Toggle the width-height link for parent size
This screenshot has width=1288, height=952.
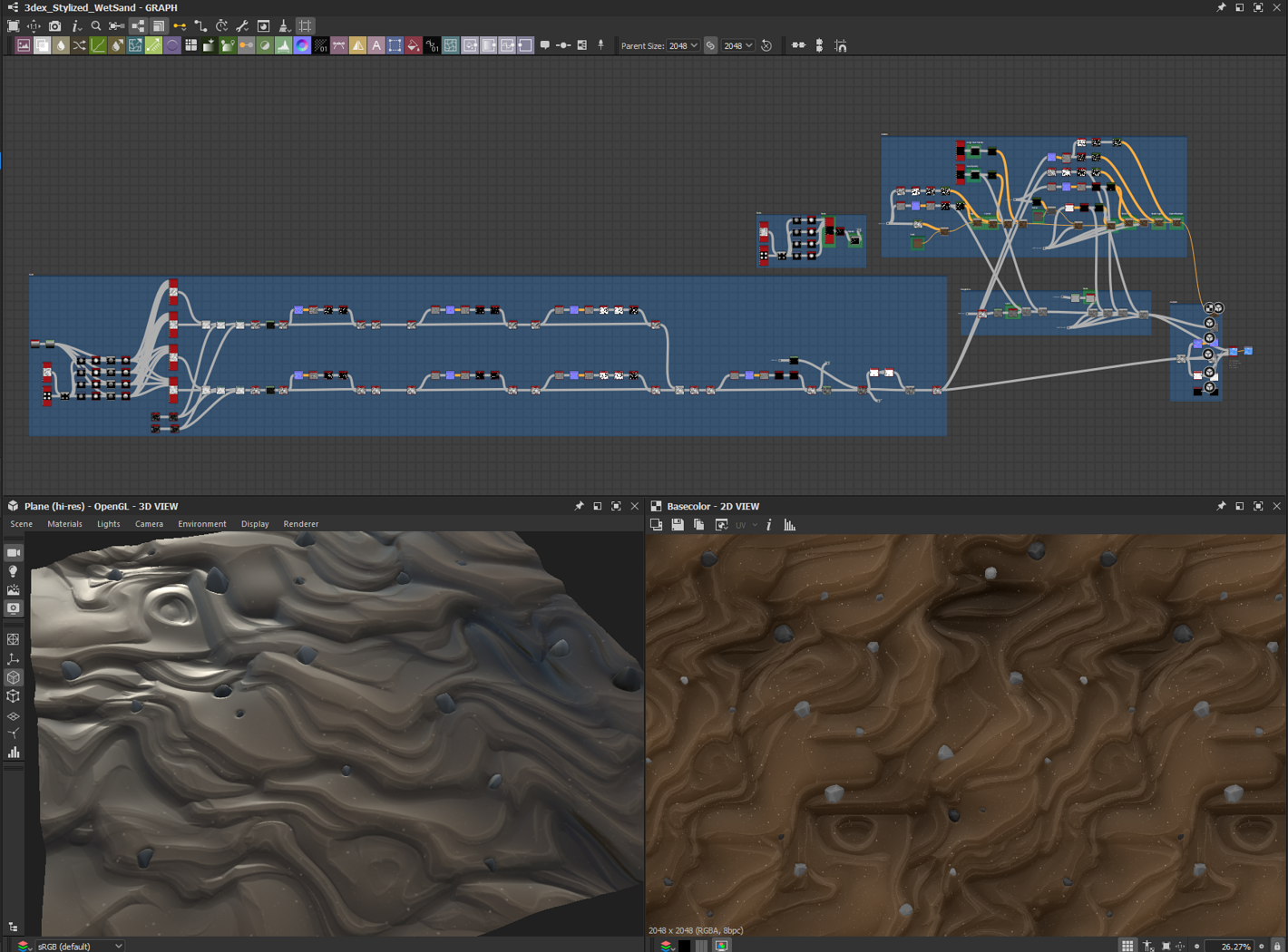710,45
